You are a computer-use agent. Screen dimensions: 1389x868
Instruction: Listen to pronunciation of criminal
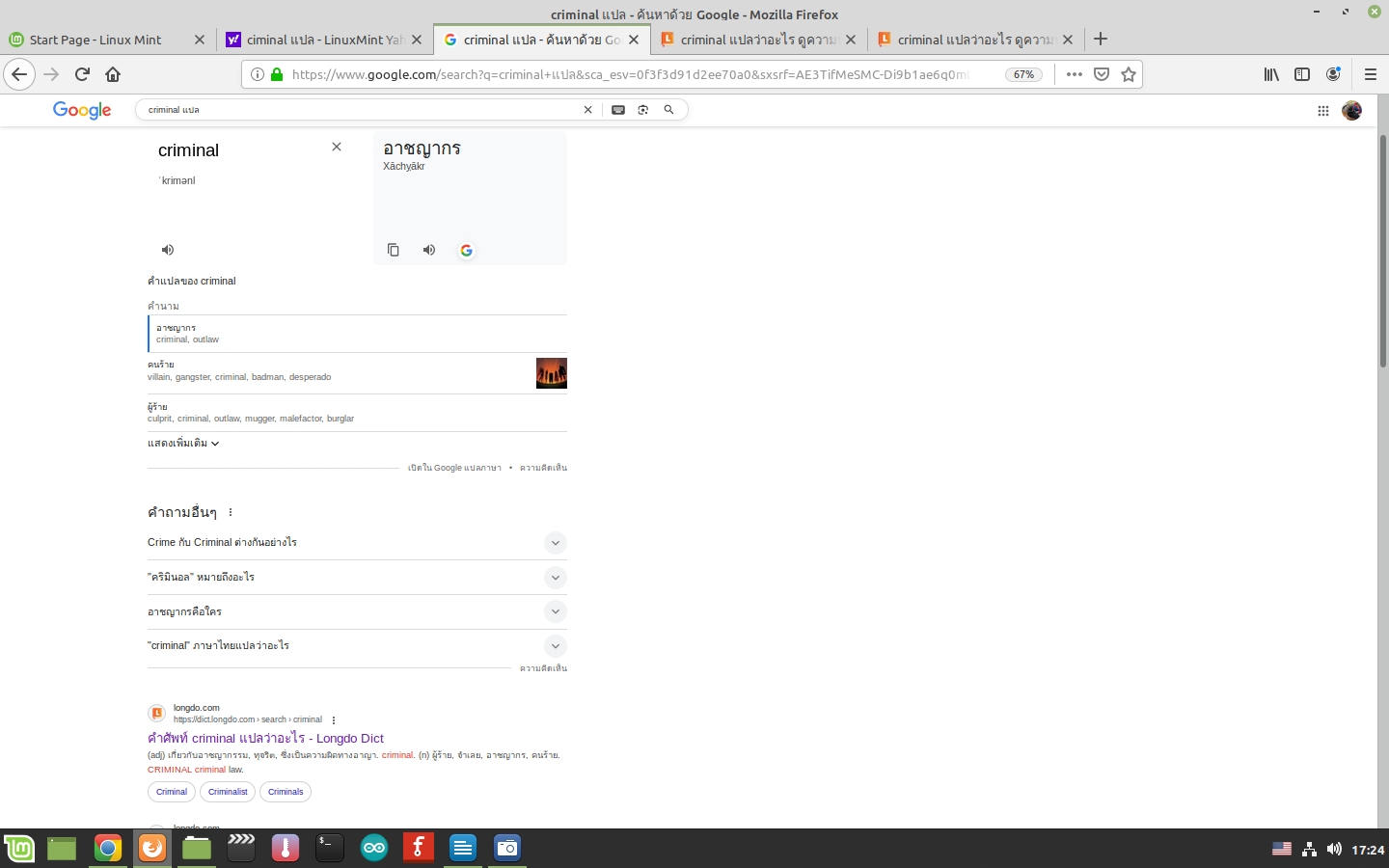pos(168,250)
